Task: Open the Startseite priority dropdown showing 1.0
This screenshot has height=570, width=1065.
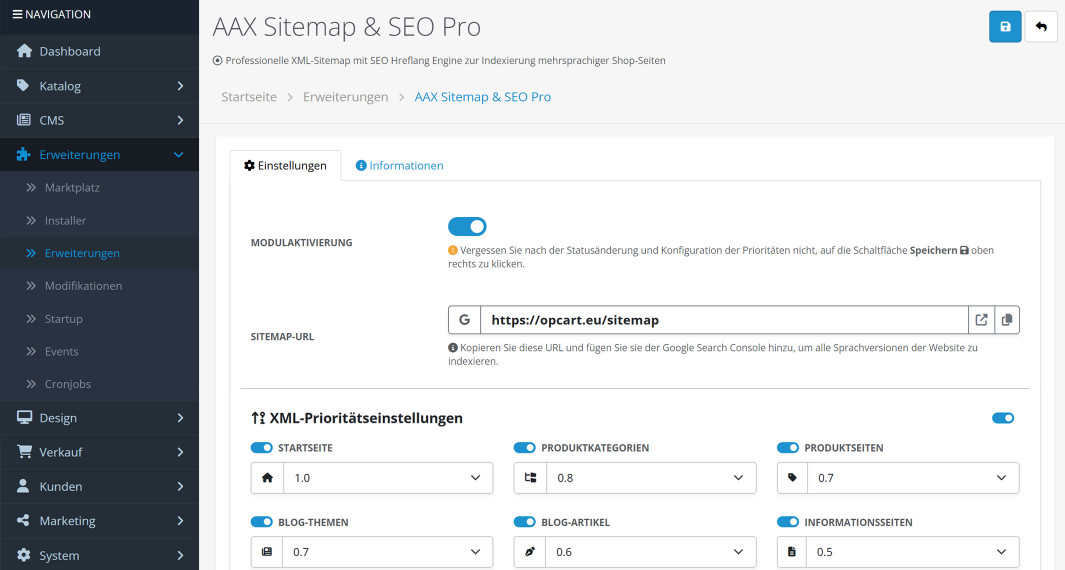Action: (x=387, y=478)
